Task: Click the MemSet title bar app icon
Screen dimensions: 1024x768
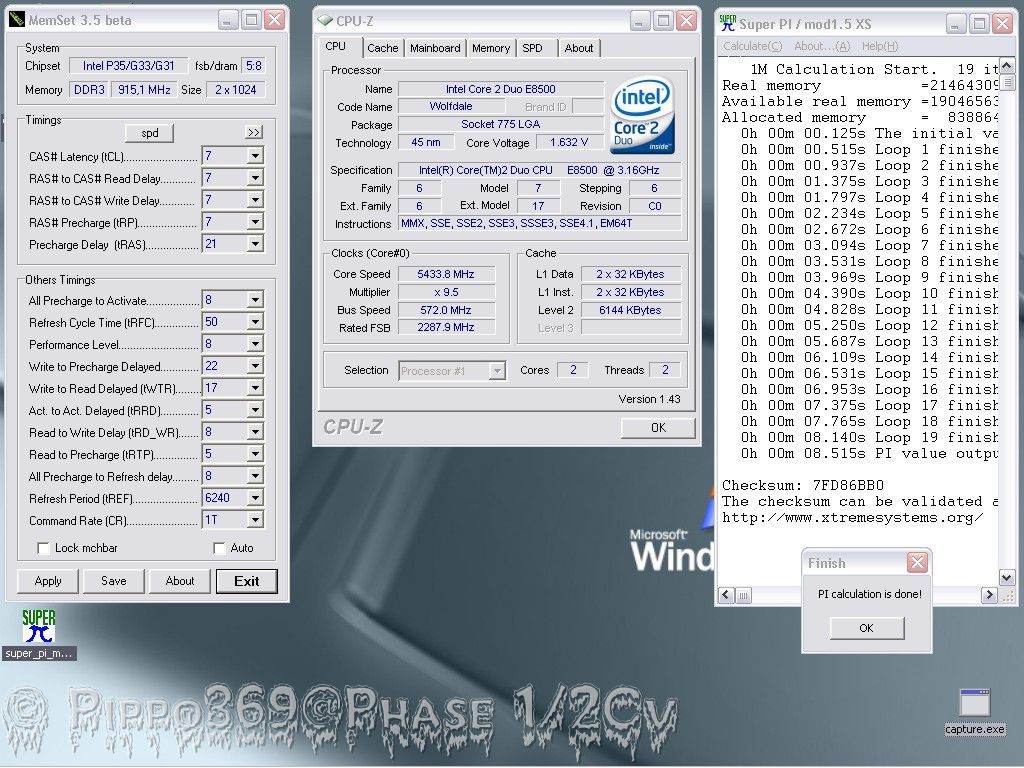Action: (x=17, y=20)
